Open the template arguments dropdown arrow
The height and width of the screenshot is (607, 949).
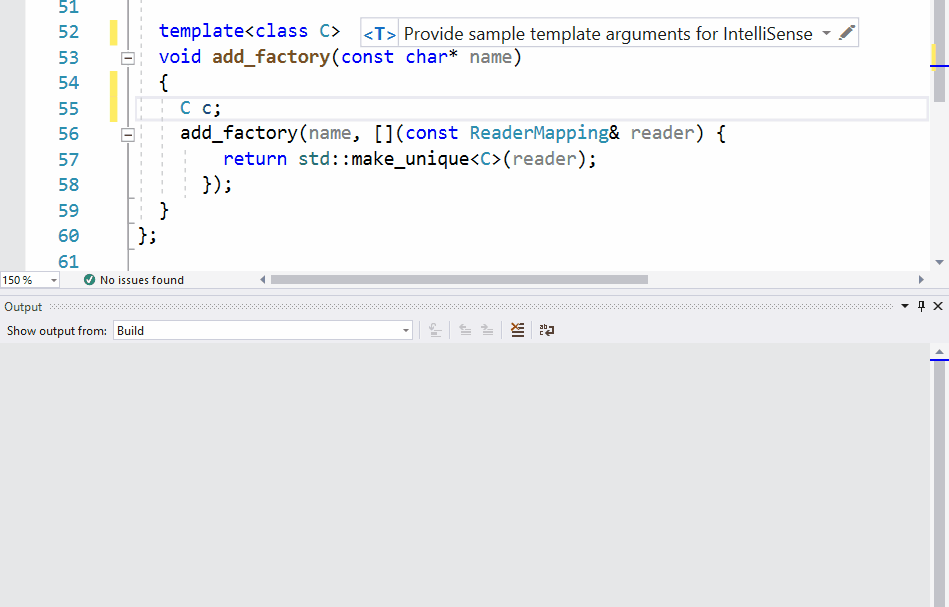coord(826,33)
